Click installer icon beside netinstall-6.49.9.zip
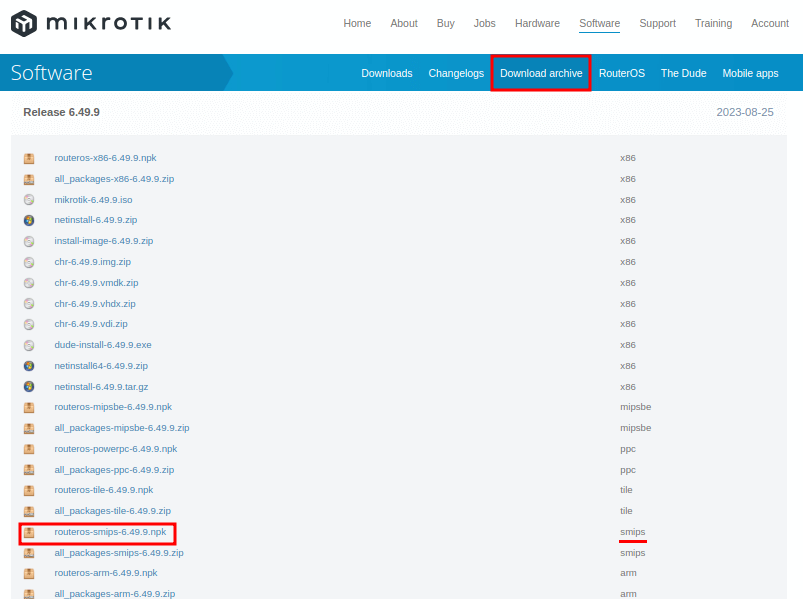Image resolution: width=803 pixels, height=599 pixels. [x=29, y=220]
